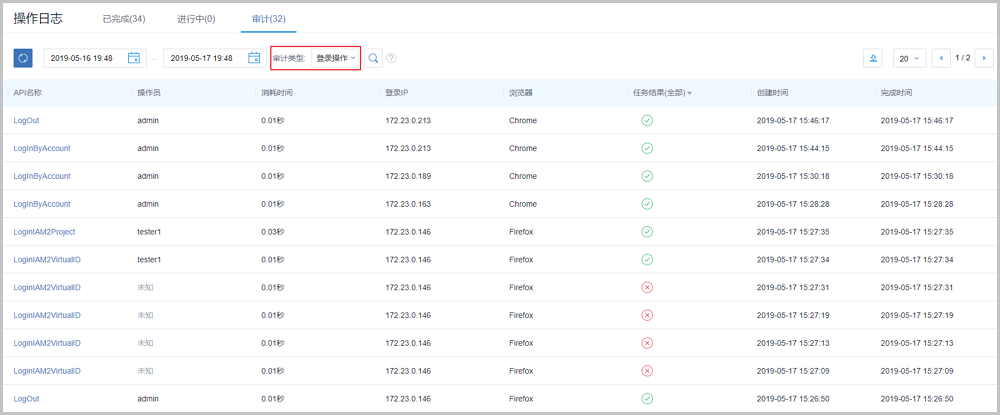Click red failed icon for 15:27:31 row

coord(647,287)
